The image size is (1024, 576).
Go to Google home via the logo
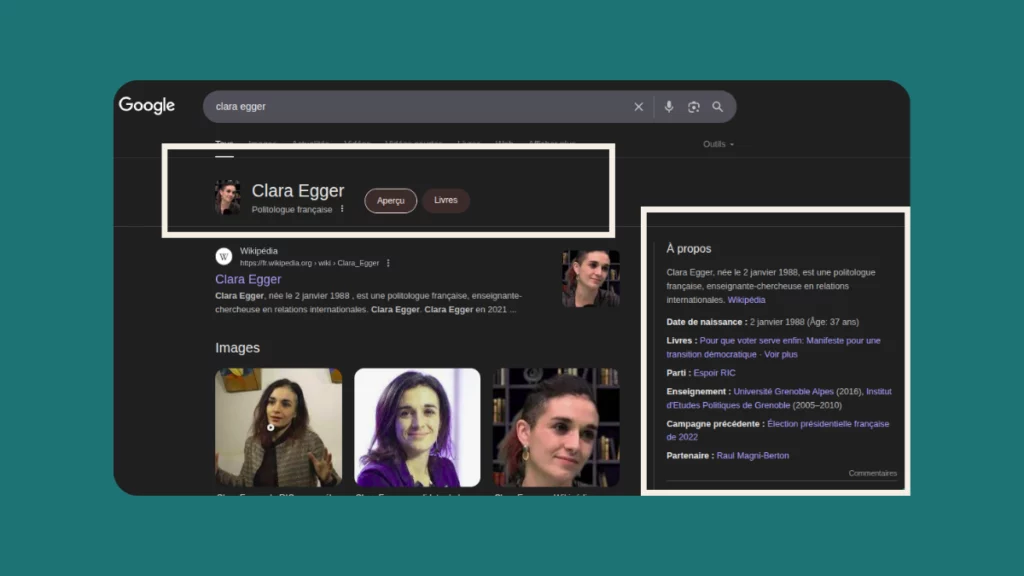point(147,105)
